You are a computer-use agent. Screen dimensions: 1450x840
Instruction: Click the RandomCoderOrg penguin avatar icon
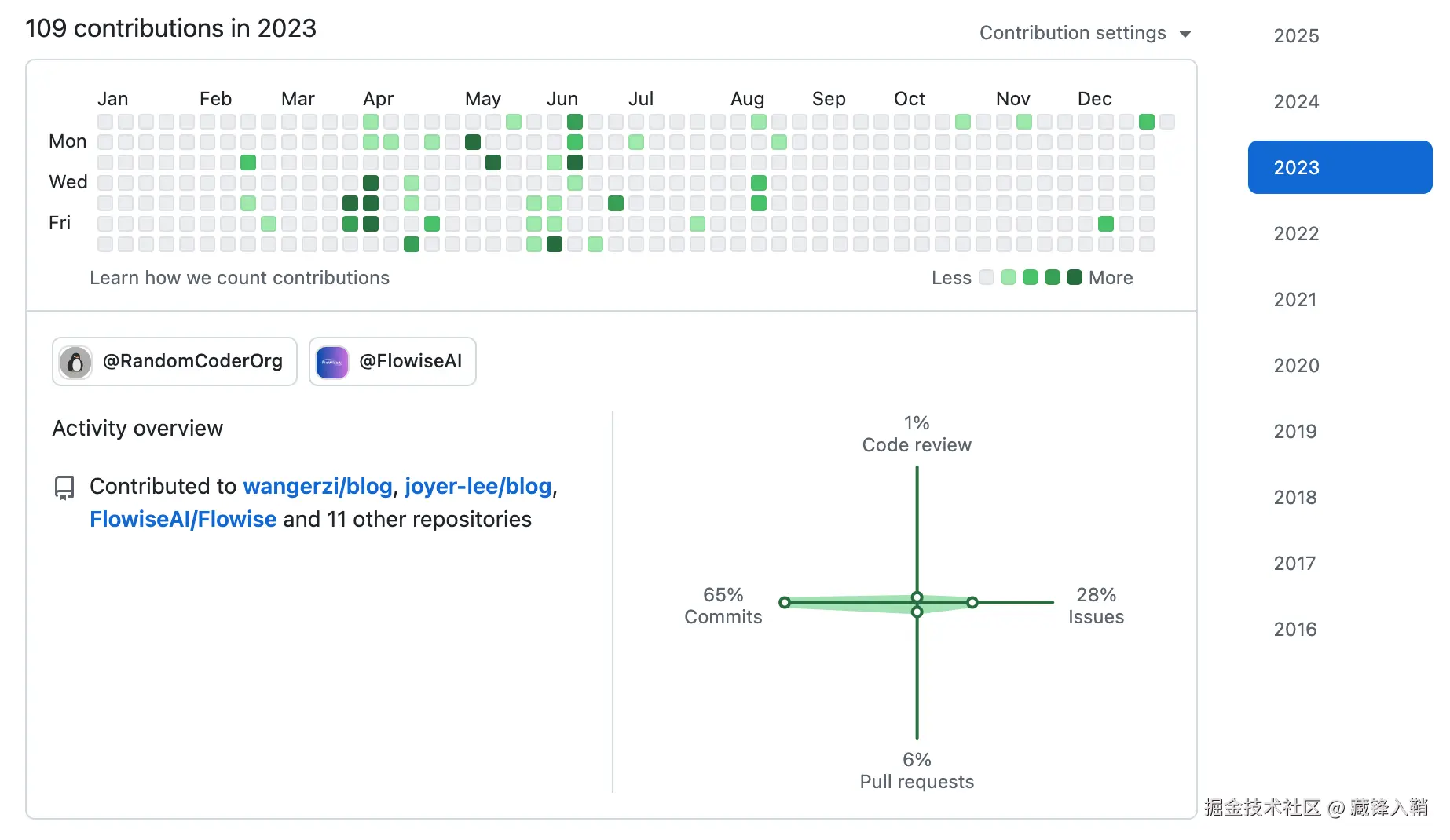pyautogui.click(x=75, y=362)
